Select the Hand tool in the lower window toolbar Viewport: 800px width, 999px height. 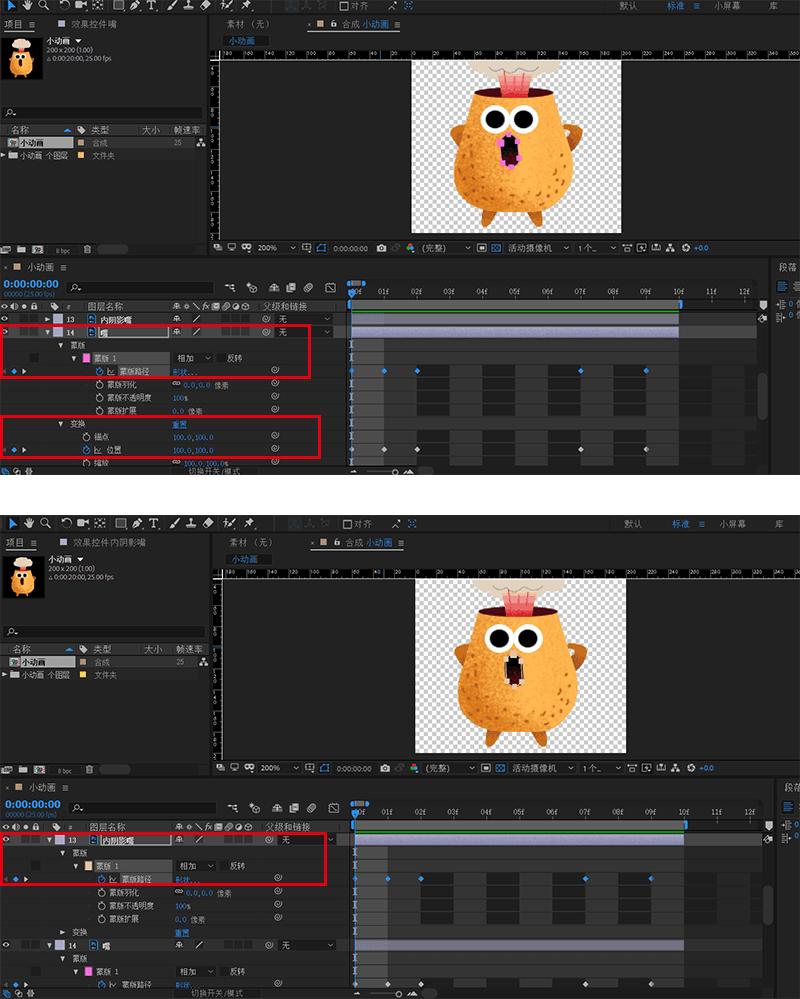coord(29,523)
